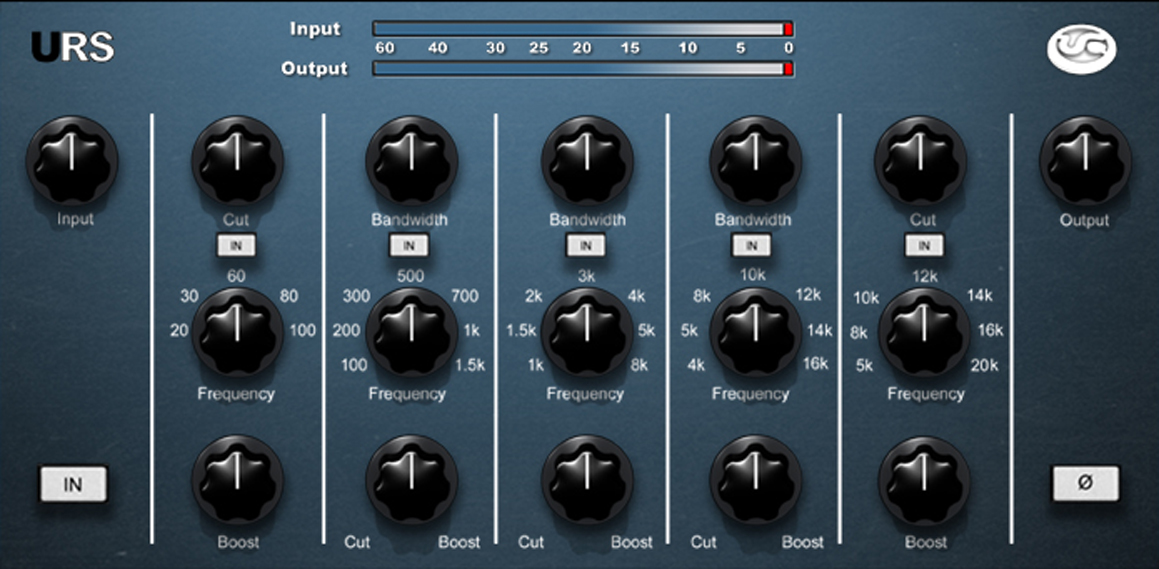Enable the IN switch on low-frequency band
The width and height of the screenshot is (1159, 569).
tap(238, 245)
